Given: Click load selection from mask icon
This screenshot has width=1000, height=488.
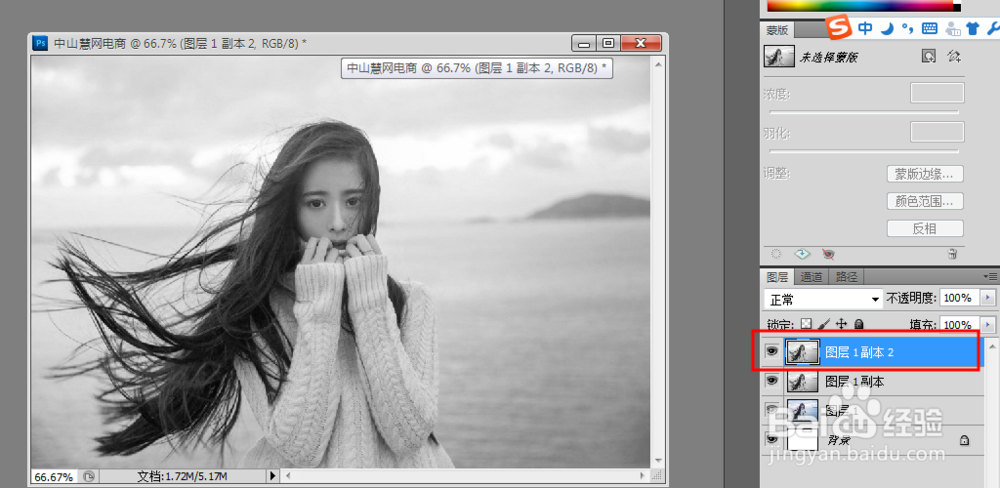Looking at the screenshot, I should (776, 254).
